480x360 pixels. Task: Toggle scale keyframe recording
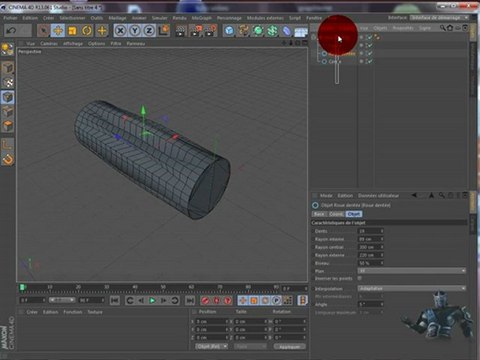[254, 301]
